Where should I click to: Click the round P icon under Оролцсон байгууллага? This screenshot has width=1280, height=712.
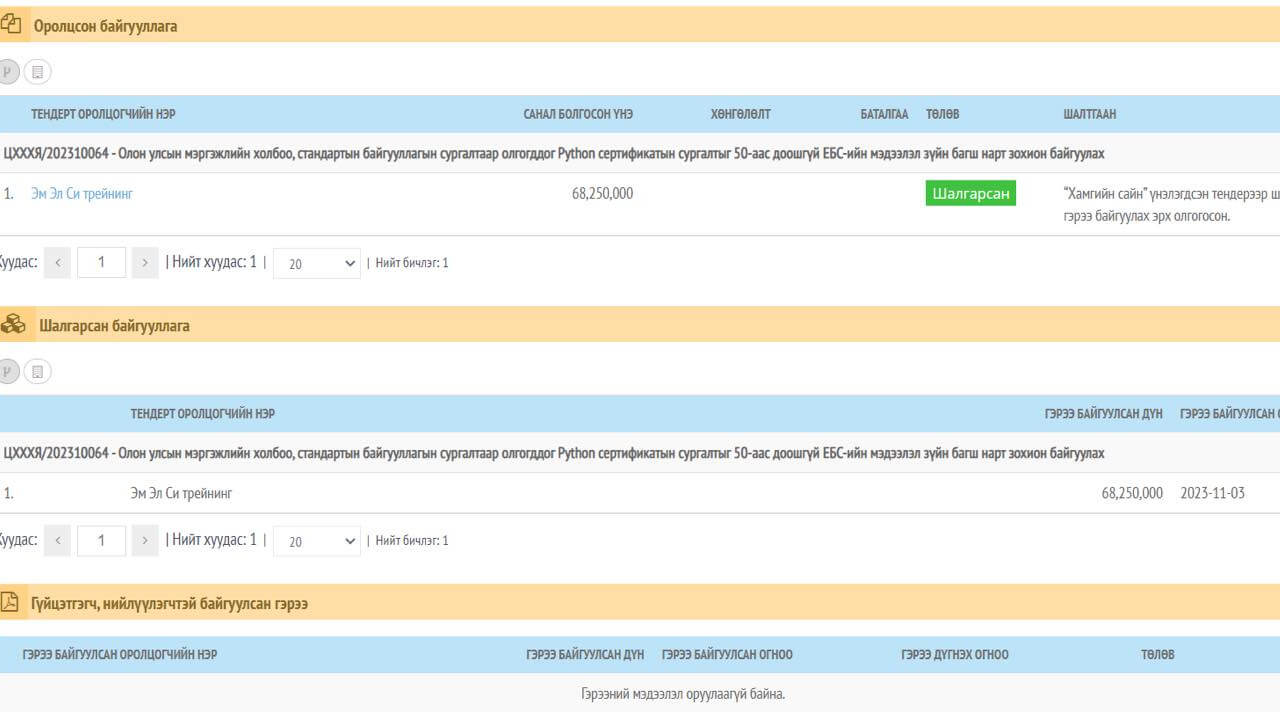point(8,72)
